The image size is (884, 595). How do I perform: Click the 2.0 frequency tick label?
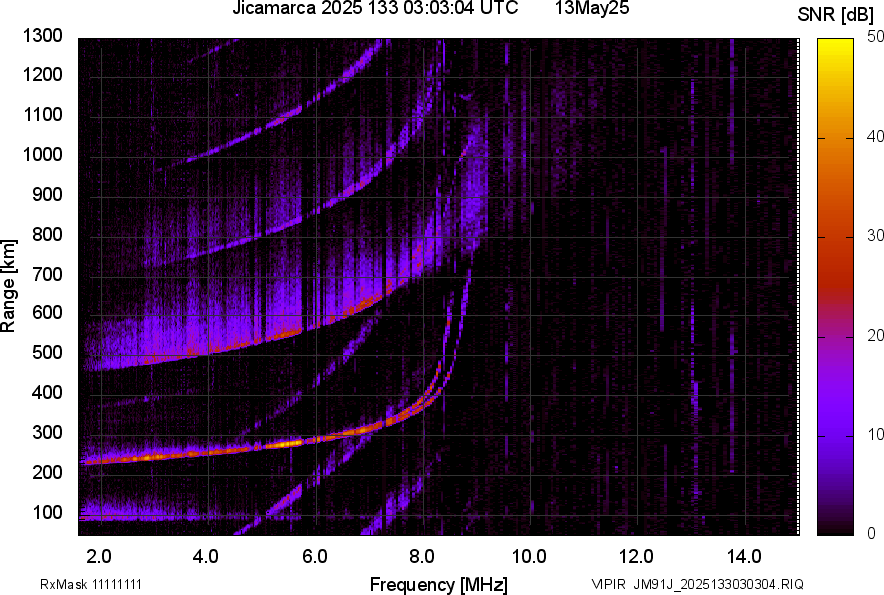(100, 557)
